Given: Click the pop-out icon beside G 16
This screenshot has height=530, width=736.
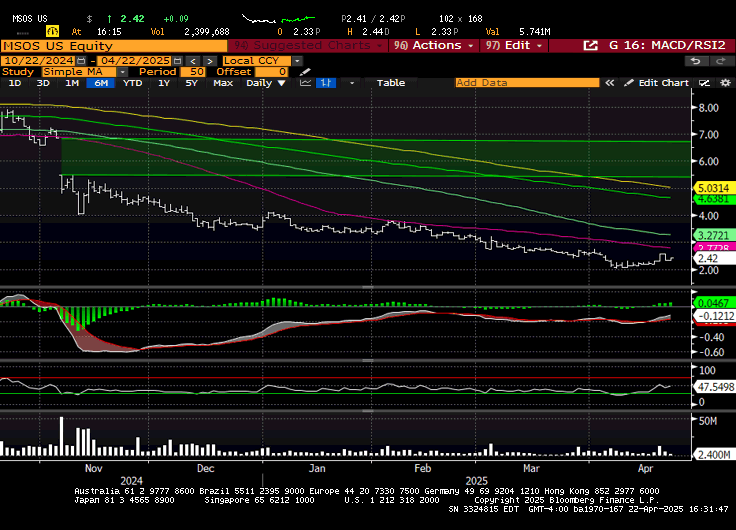Looking at the screenshot, I should [590, 46].
